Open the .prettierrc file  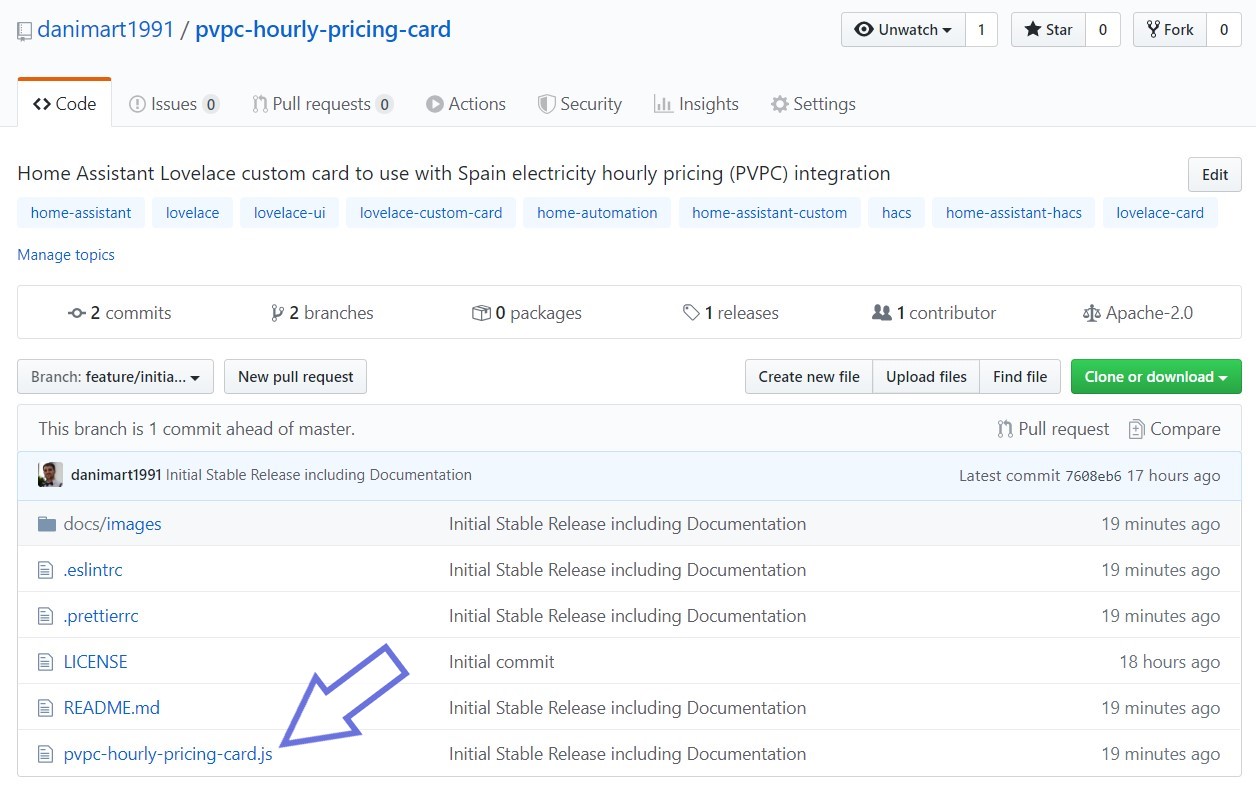tap(101, 616)
